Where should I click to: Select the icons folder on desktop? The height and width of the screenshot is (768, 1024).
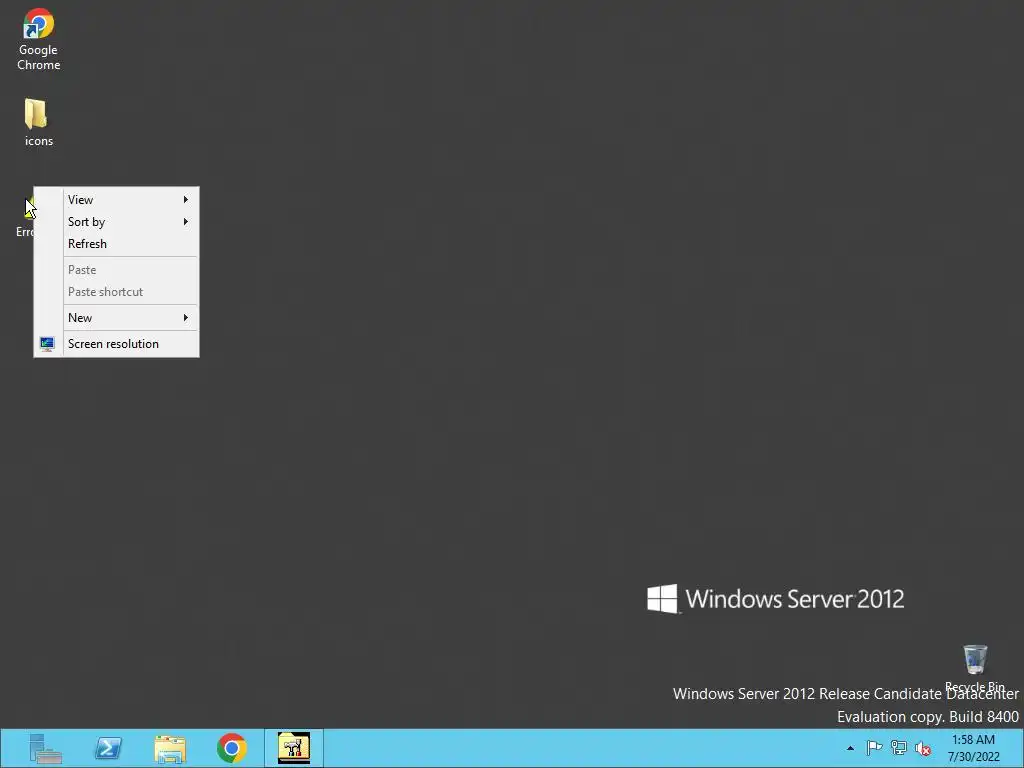point(38,123)
